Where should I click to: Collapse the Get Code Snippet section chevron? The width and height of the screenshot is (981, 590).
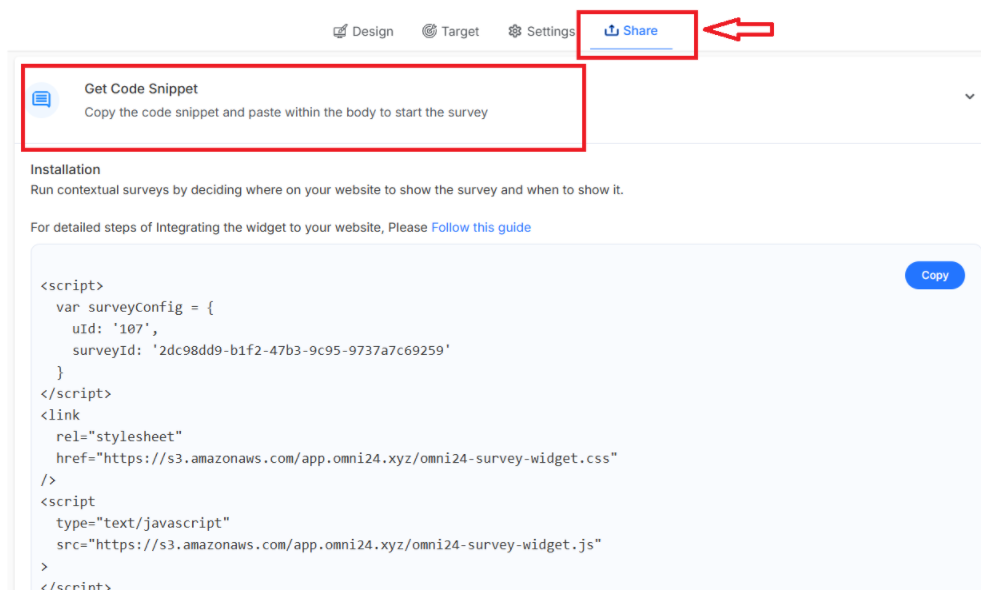tap(969, 96)
